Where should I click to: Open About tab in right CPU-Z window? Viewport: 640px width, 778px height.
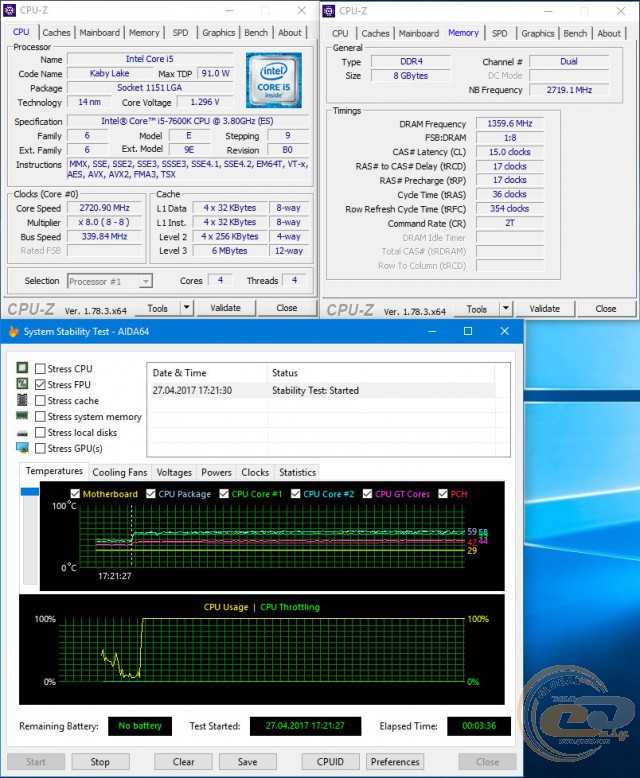[x=609, y=33]
